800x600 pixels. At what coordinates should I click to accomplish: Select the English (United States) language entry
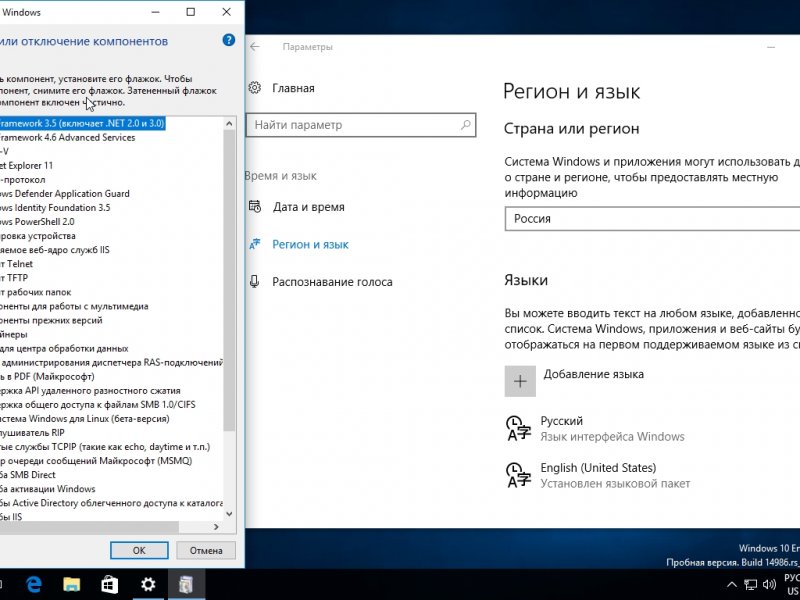tap(598, 476)
